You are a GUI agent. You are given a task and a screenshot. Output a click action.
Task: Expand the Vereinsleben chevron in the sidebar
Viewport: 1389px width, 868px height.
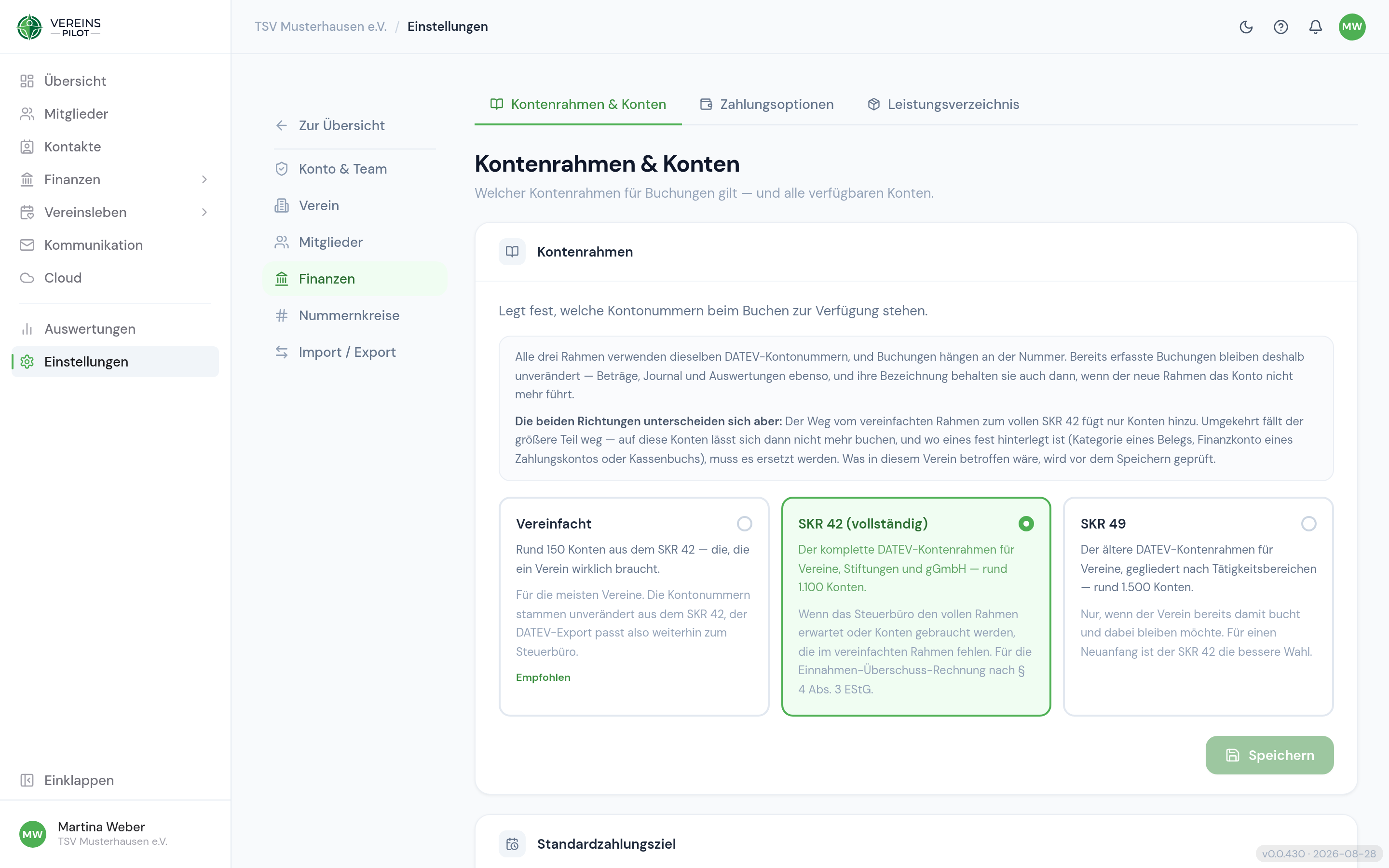[x=204, y=212]
